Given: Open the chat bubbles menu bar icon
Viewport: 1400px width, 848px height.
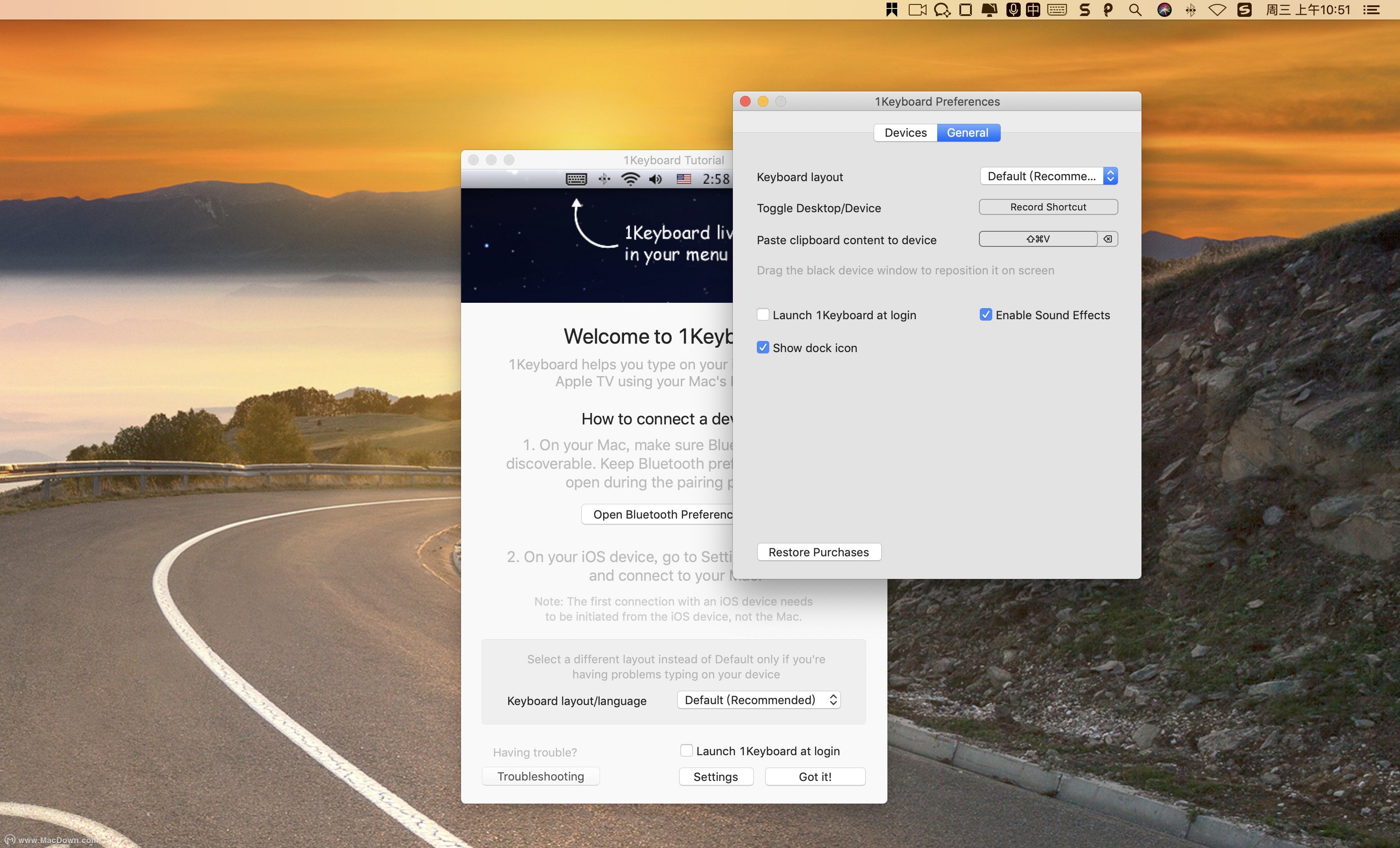Looking at the screenshot, I should tap(942, 10).
